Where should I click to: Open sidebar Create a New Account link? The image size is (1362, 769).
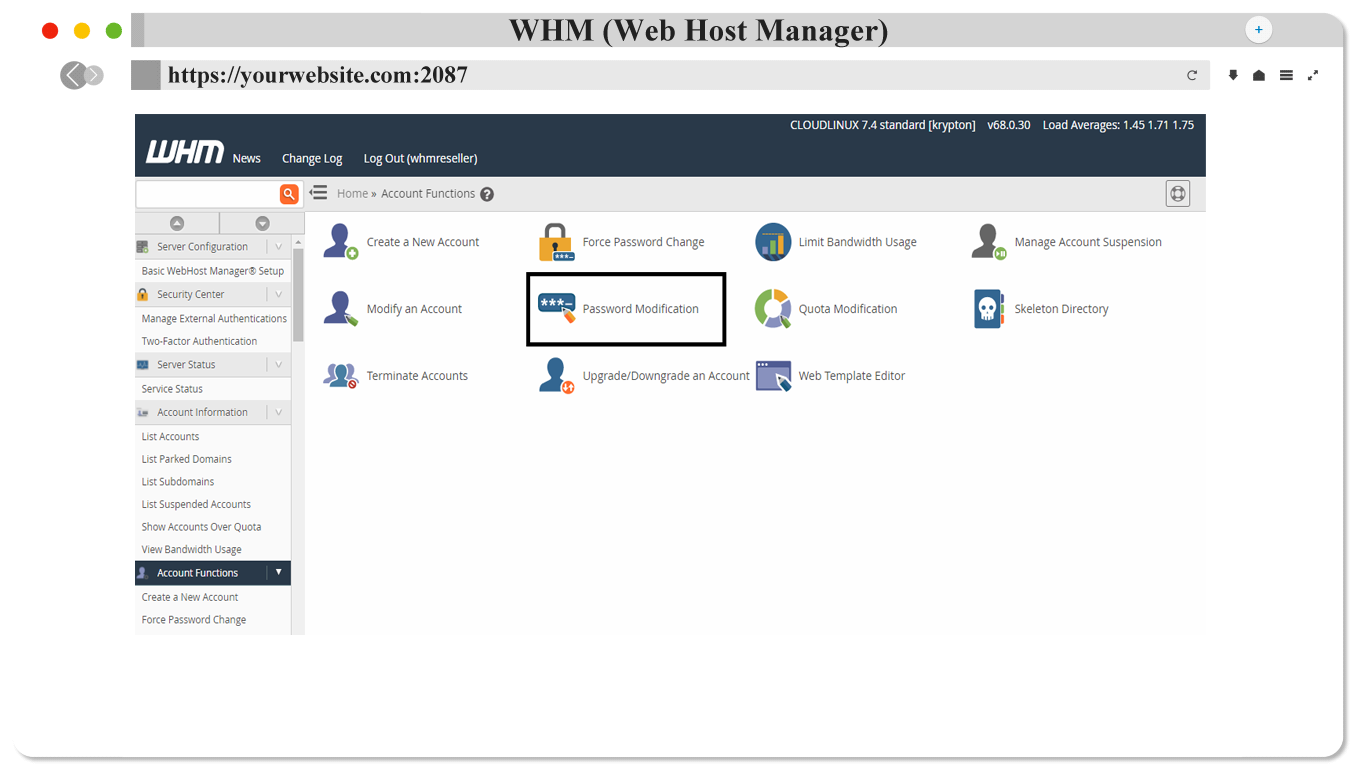[x=190, y=597]
